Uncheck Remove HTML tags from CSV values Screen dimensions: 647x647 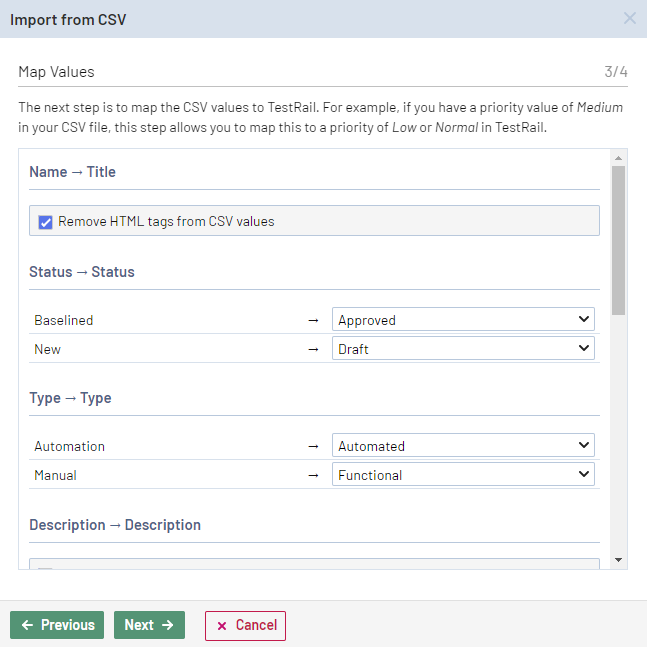(45, 222)
